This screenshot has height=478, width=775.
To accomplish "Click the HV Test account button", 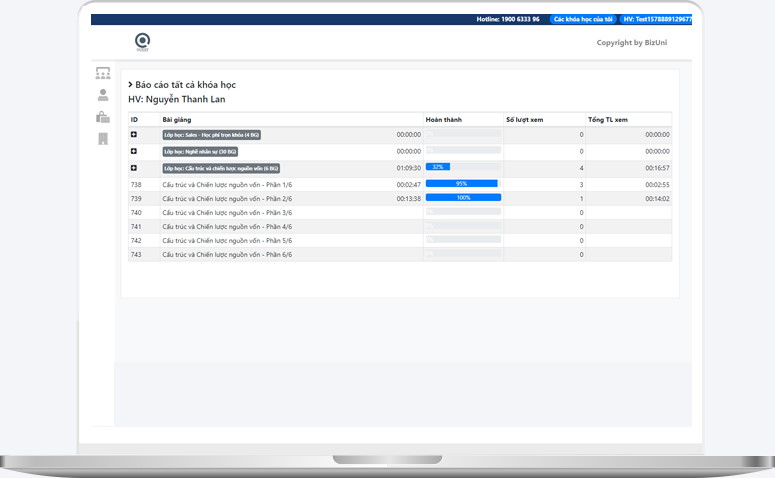I will [655, 19].
